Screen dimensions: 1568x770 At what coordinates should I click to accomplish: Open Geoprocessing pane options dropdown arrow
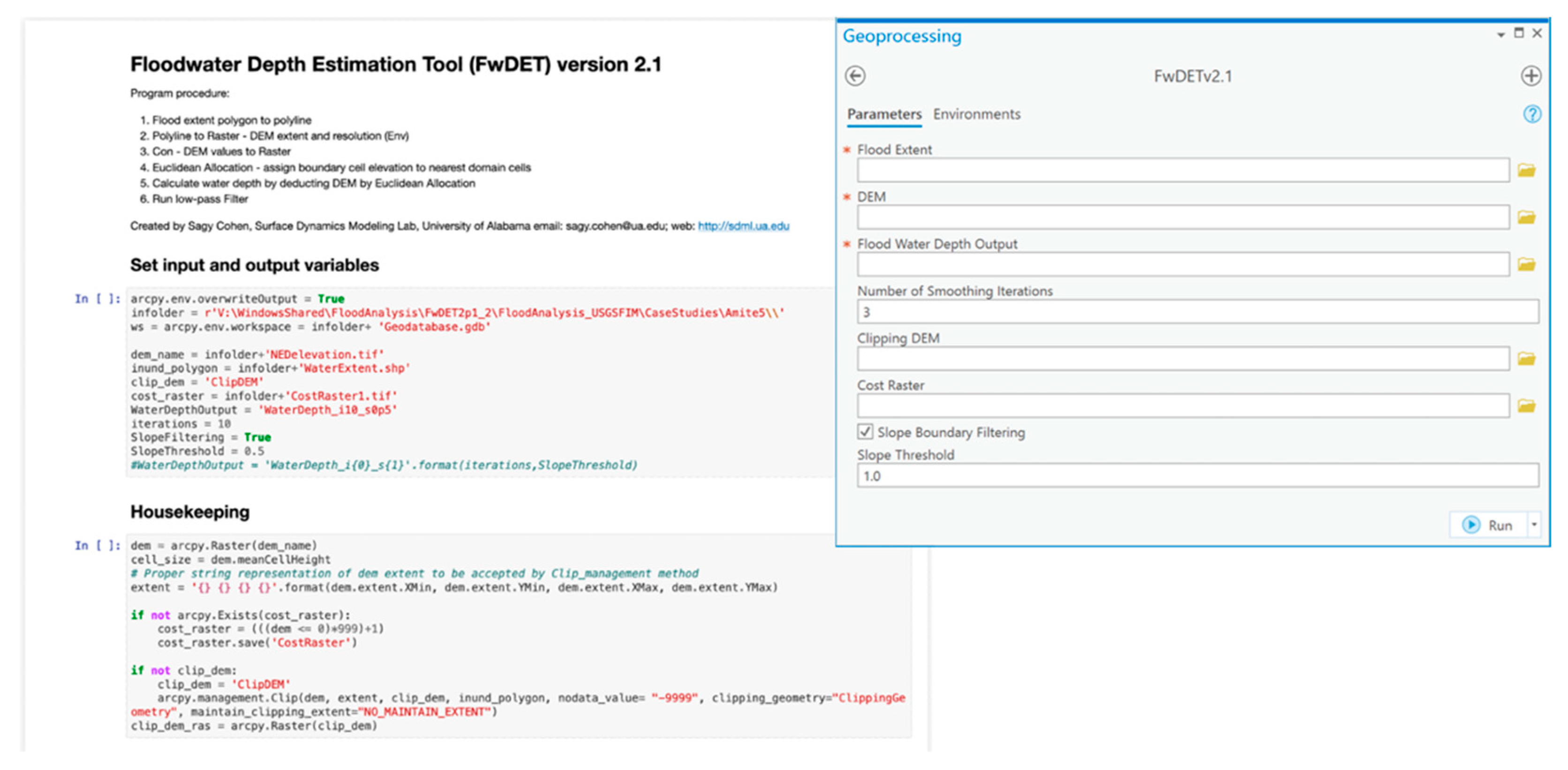(1501, 35)
